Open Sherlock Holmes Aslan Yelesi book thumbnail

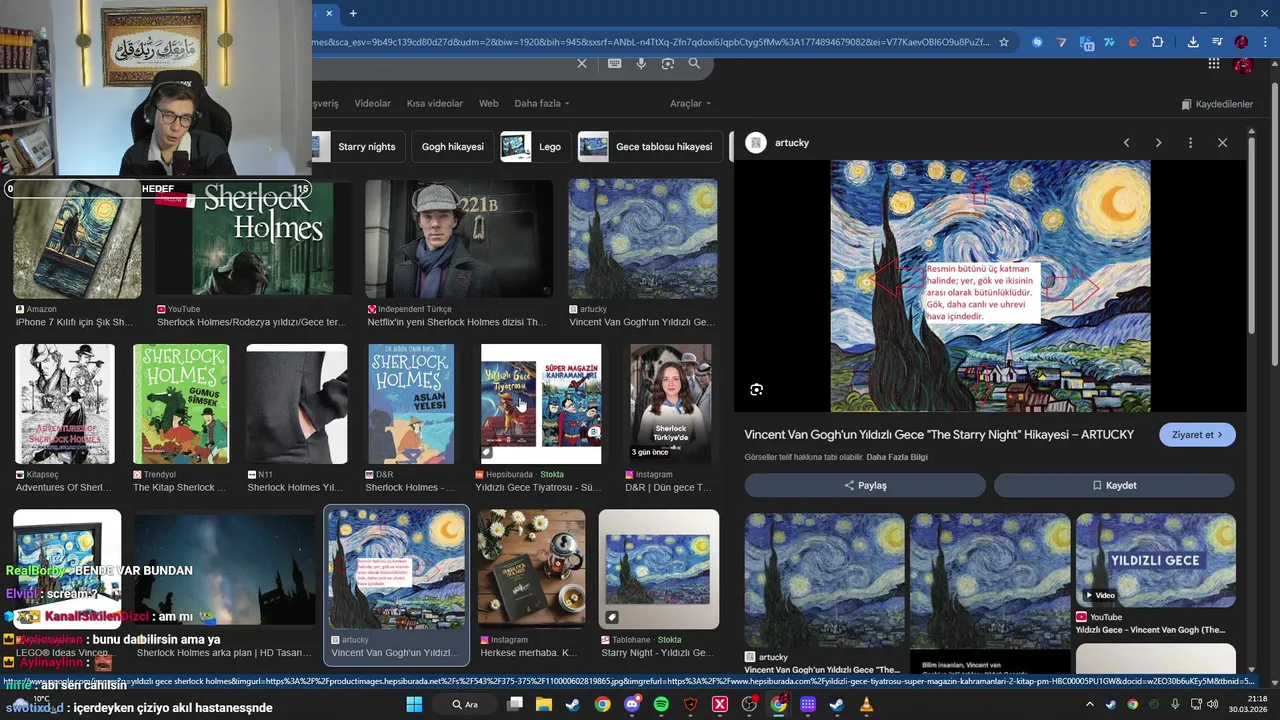click(x=411, y=404)
